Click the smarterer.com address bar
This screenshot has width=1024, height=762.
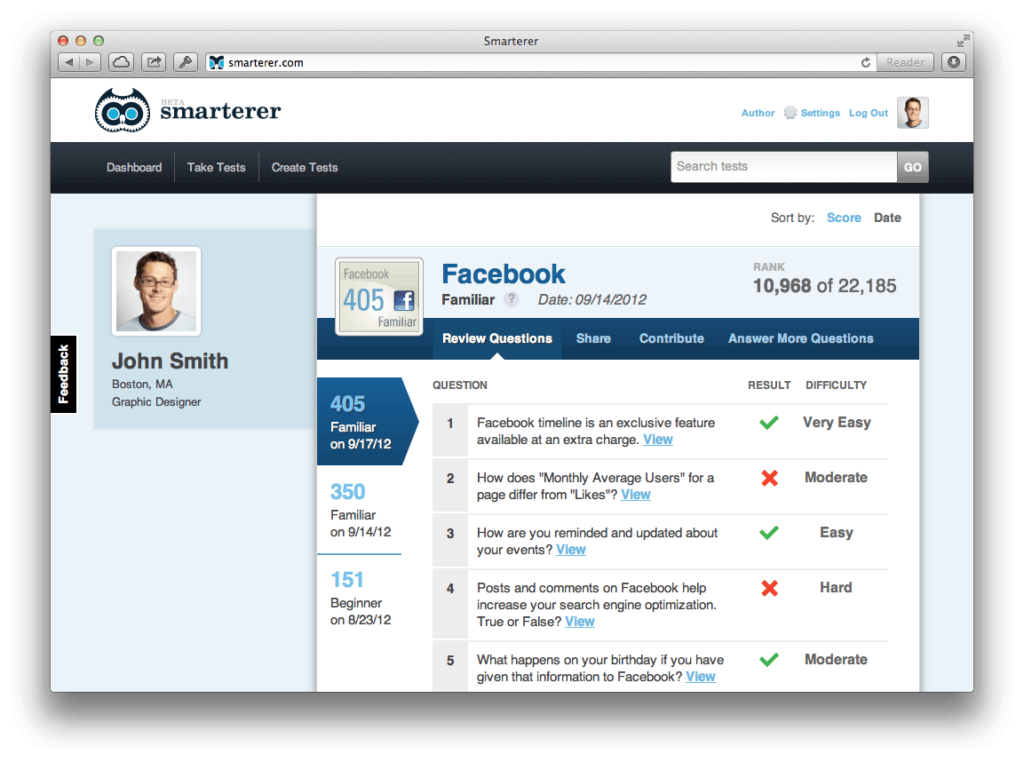(x=539, y=63)
